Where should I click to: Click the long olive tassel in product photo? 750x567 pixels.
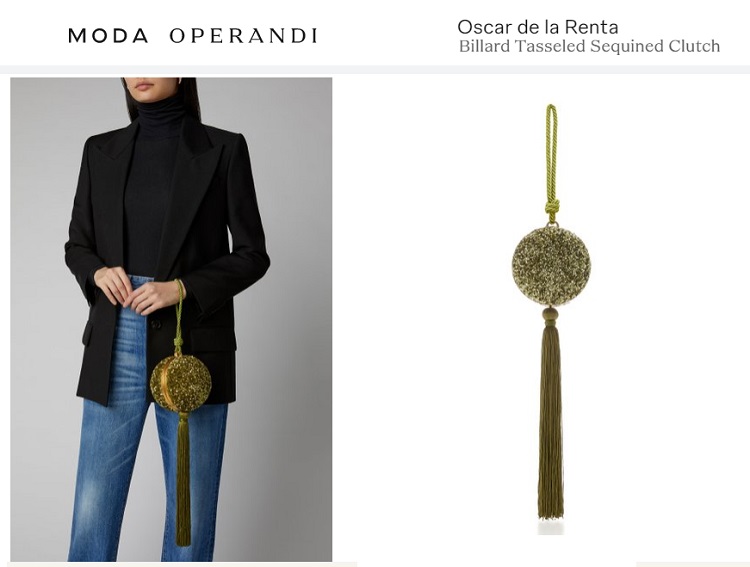point(551,421)
